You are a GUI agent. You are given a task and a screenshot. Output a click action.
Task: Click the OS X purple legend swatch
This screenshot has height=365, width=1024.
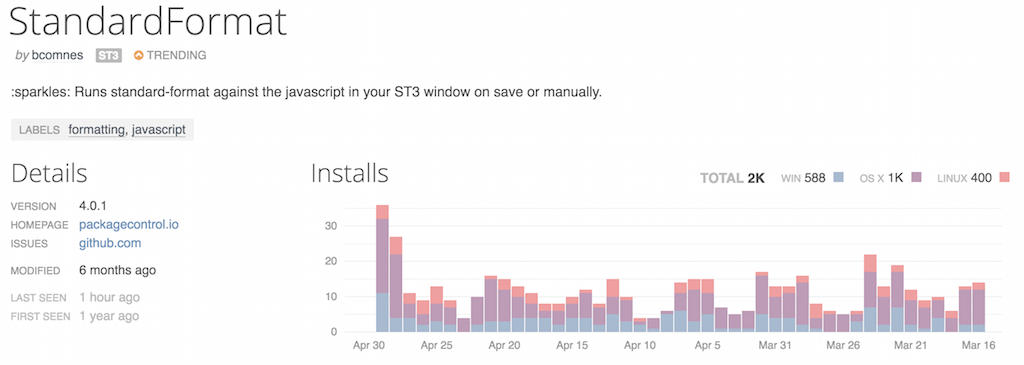coord(916,177)
